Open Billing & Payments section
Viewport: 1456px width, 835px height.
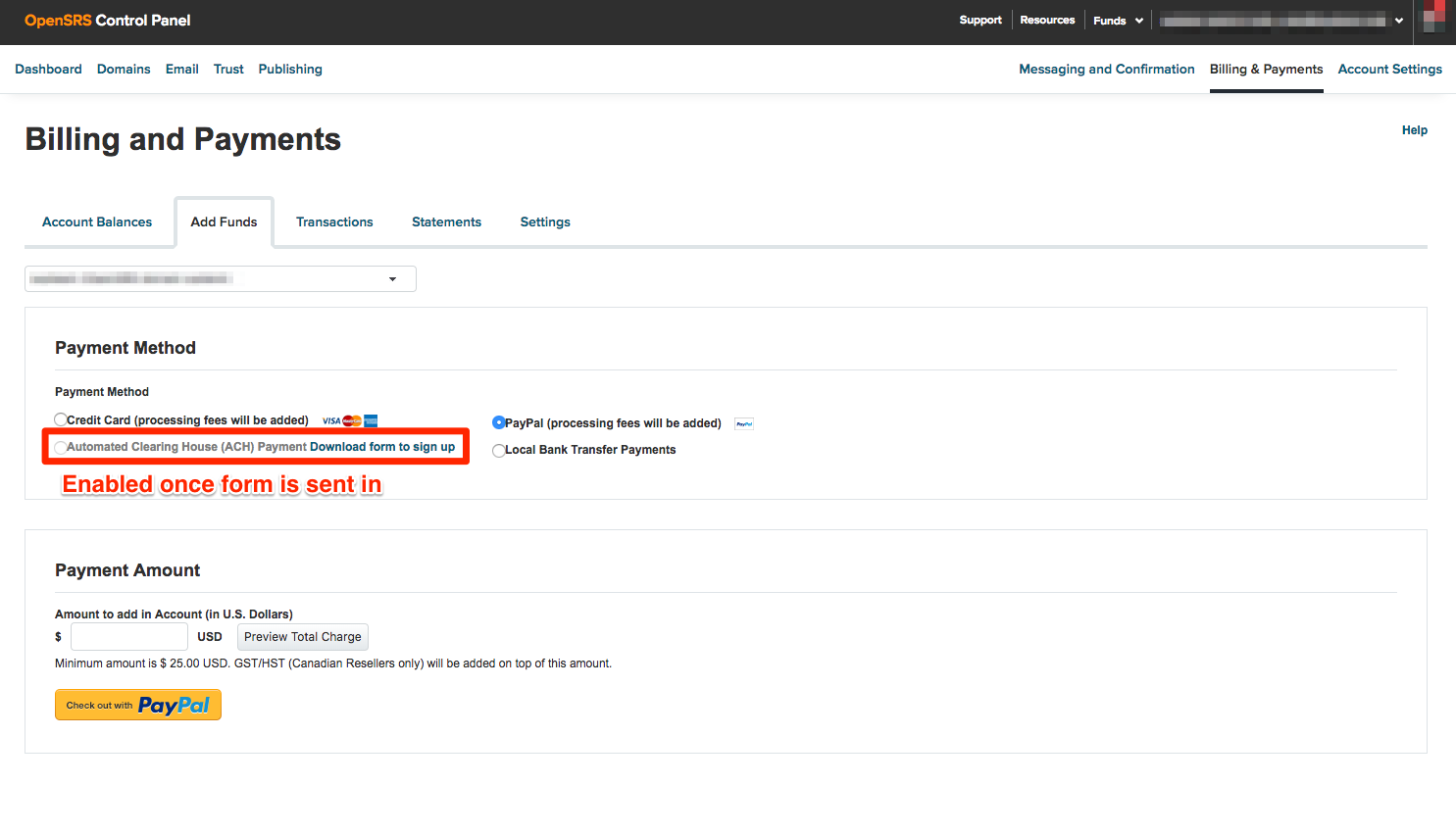(x=1266, y=70)
